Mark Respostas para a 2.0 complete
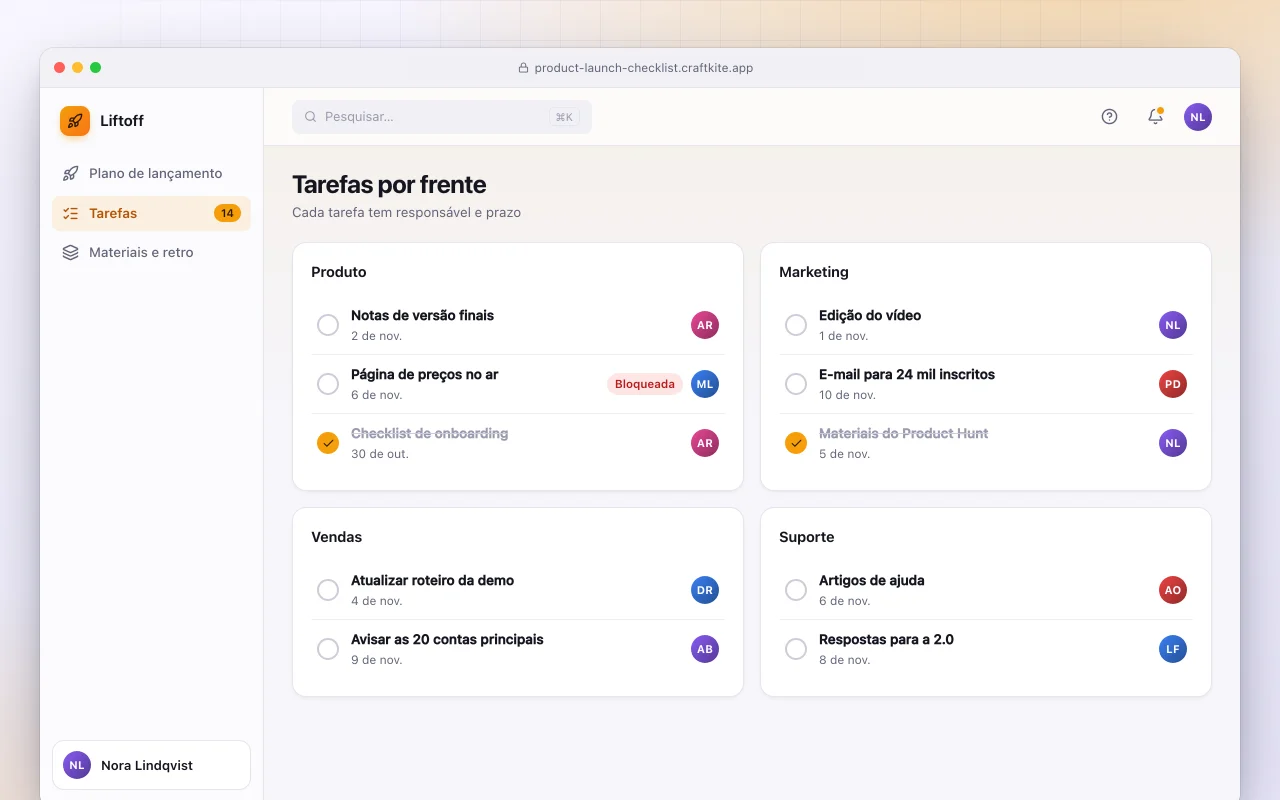Image resolution: width=1280 pixels, height=800 pixels. point(796,649)
